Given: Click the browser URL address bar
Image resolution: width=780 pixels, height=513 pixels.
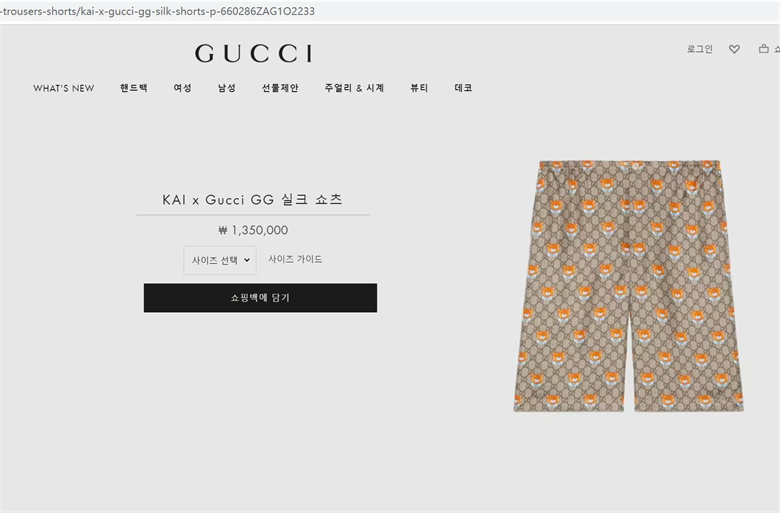Looking at the screenshot, I should (390, 11).
